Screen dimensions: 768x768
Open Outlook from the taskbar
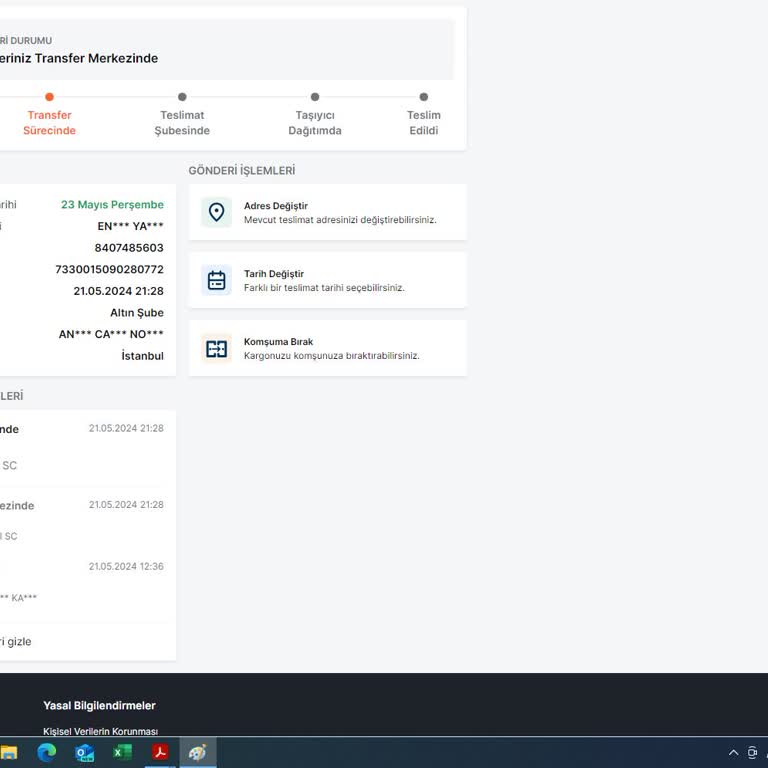pyautogui.click(x=85, y=753)
